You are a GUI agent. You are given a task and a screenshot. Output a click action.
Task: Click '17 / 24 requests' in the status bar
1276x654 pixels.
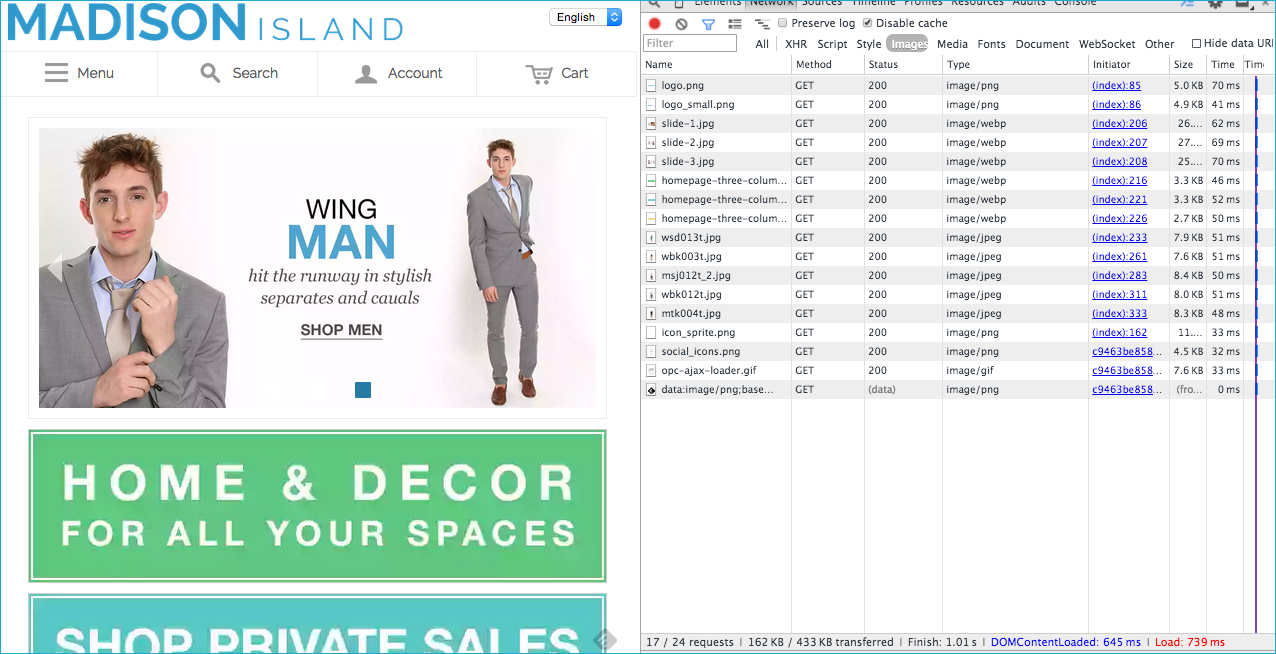tap(690, 642)
